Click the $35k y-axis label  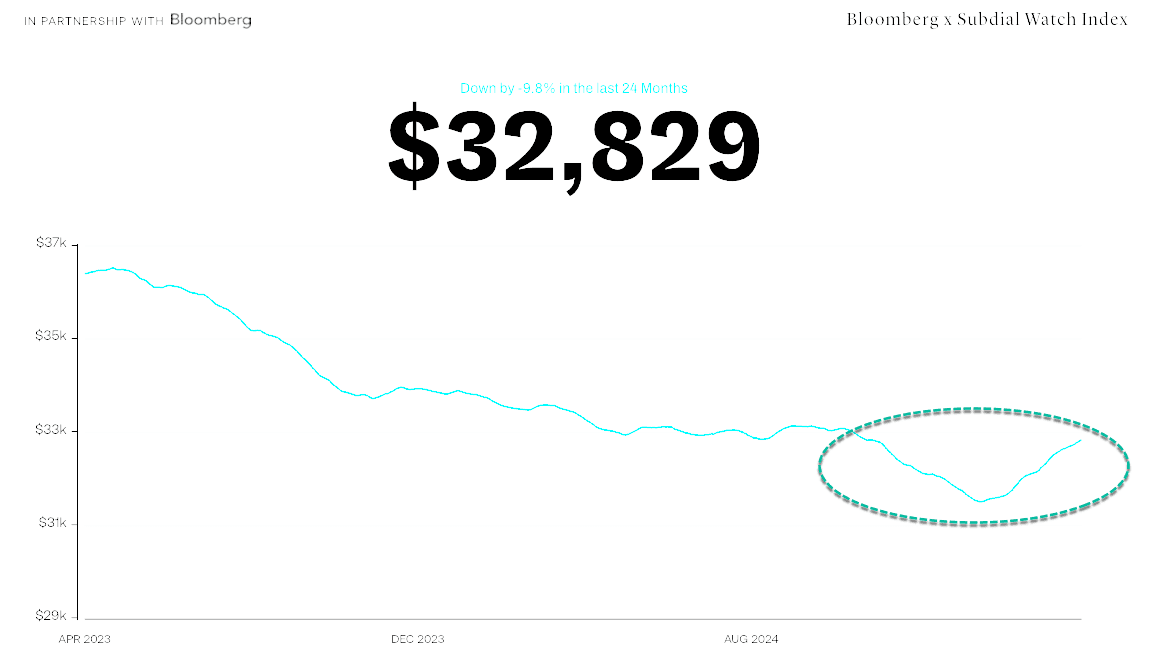coord(50,337)
